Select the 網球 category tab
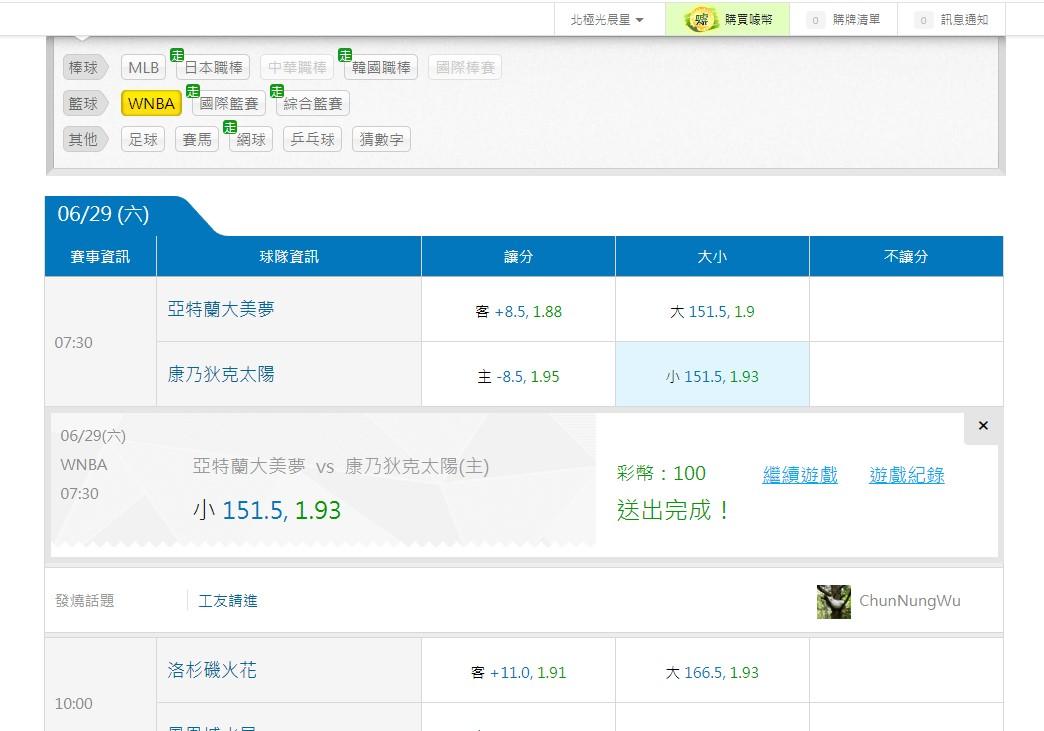Image resolution: width=1044 pixels, height=731 pixels. click(x=251, y=139)
